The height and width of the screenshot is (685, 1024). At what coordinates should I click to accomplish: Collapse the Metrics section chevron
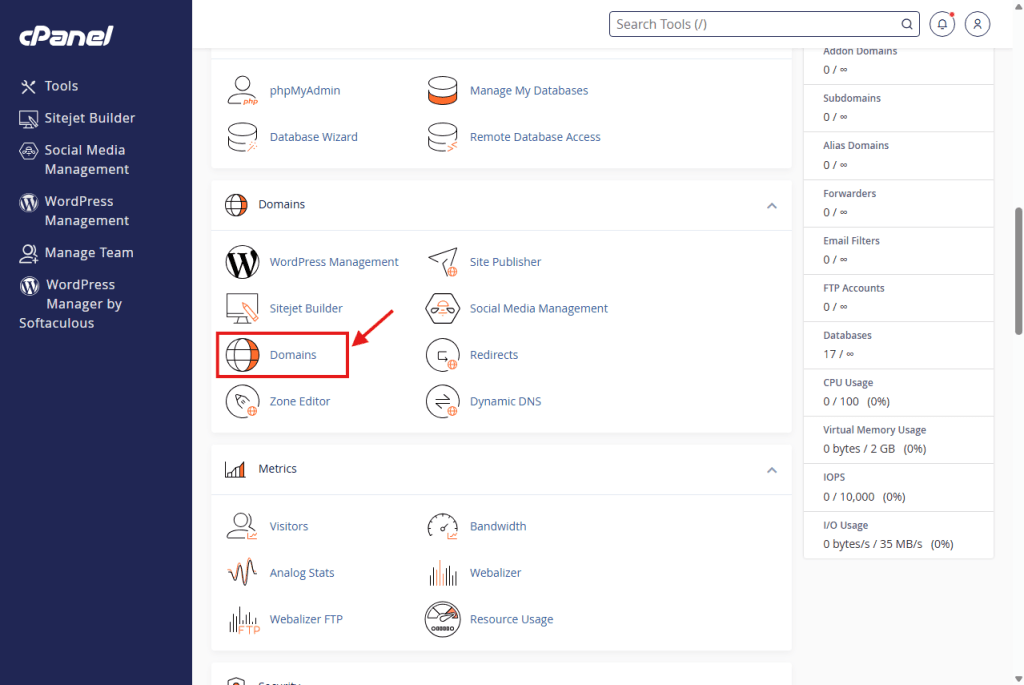[x=771, y=469]
